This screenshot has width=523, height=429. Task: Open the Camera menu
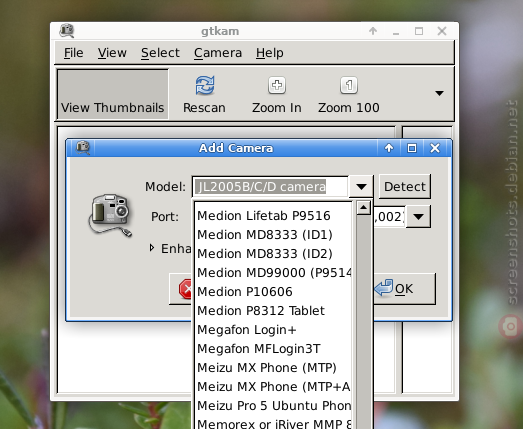[218, 53]
